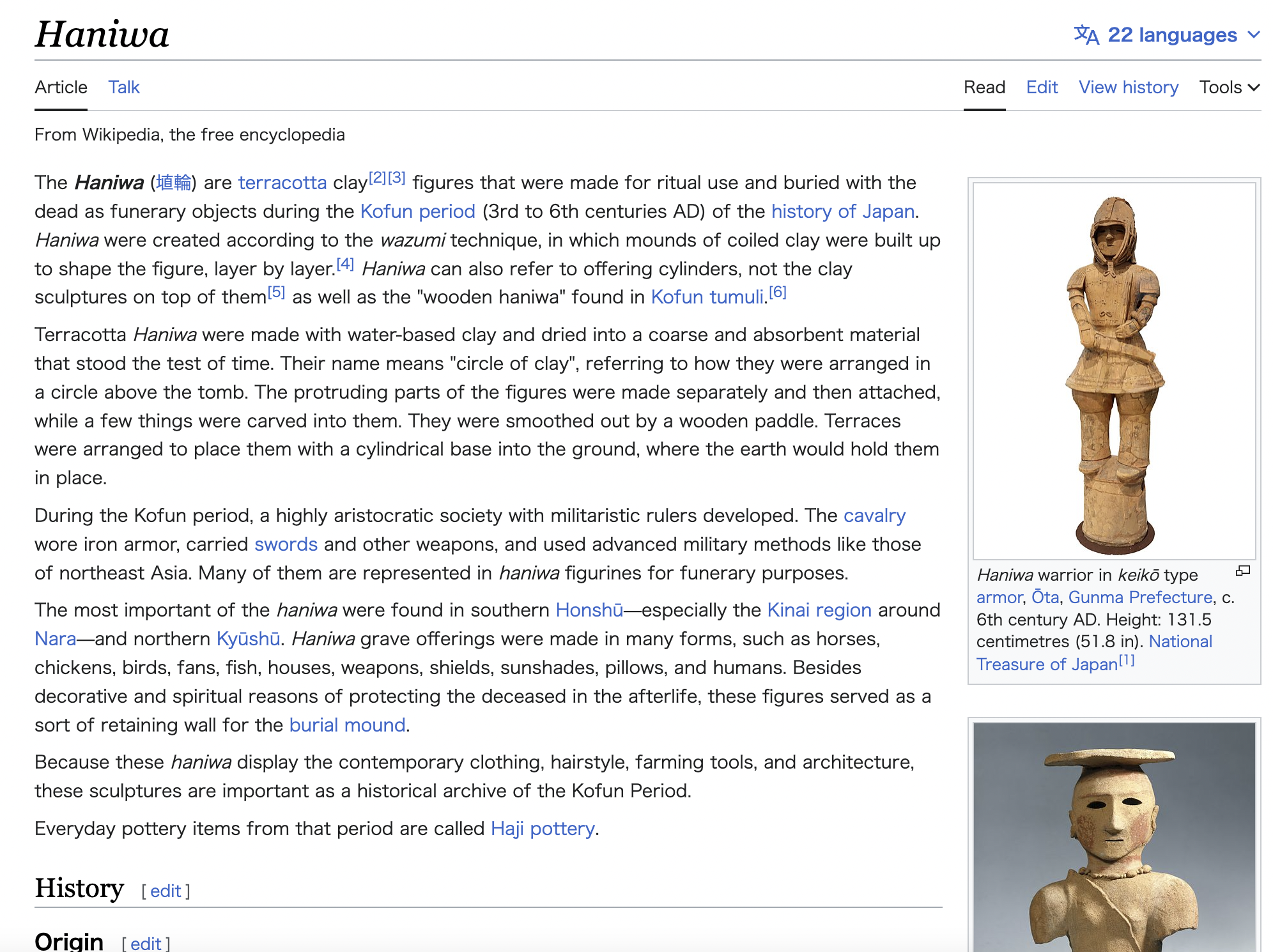Click the 埴輪 kanji link

point(174,183)
